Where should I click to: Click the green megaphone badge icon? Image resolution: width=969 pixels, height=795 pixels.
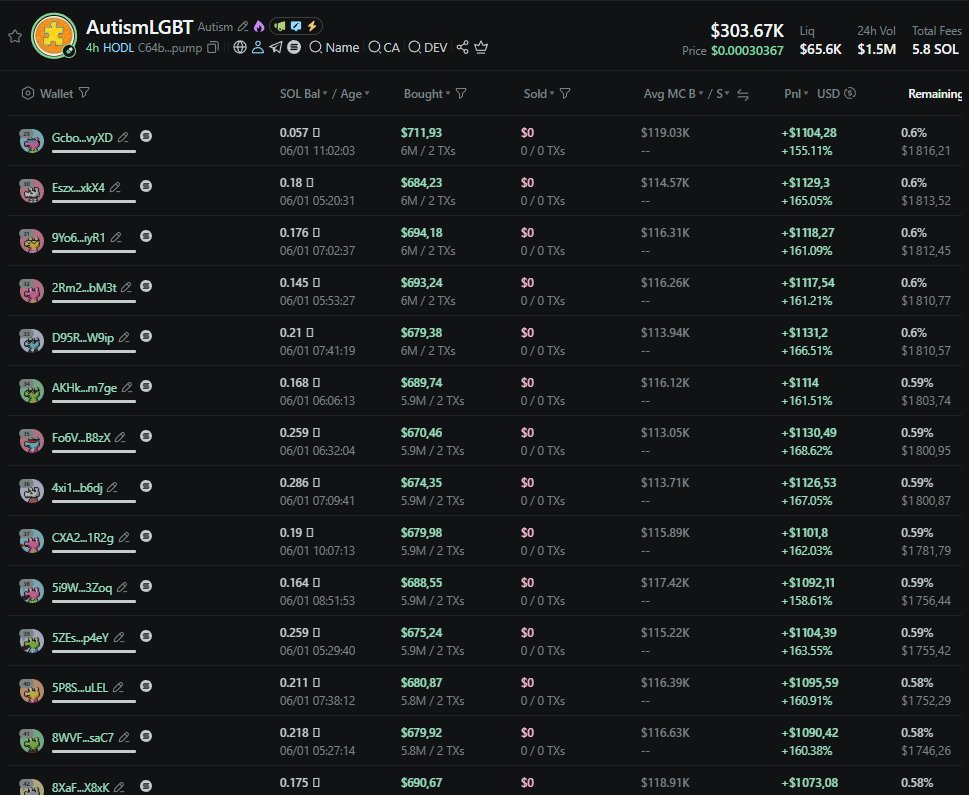(x=280, y=26)
